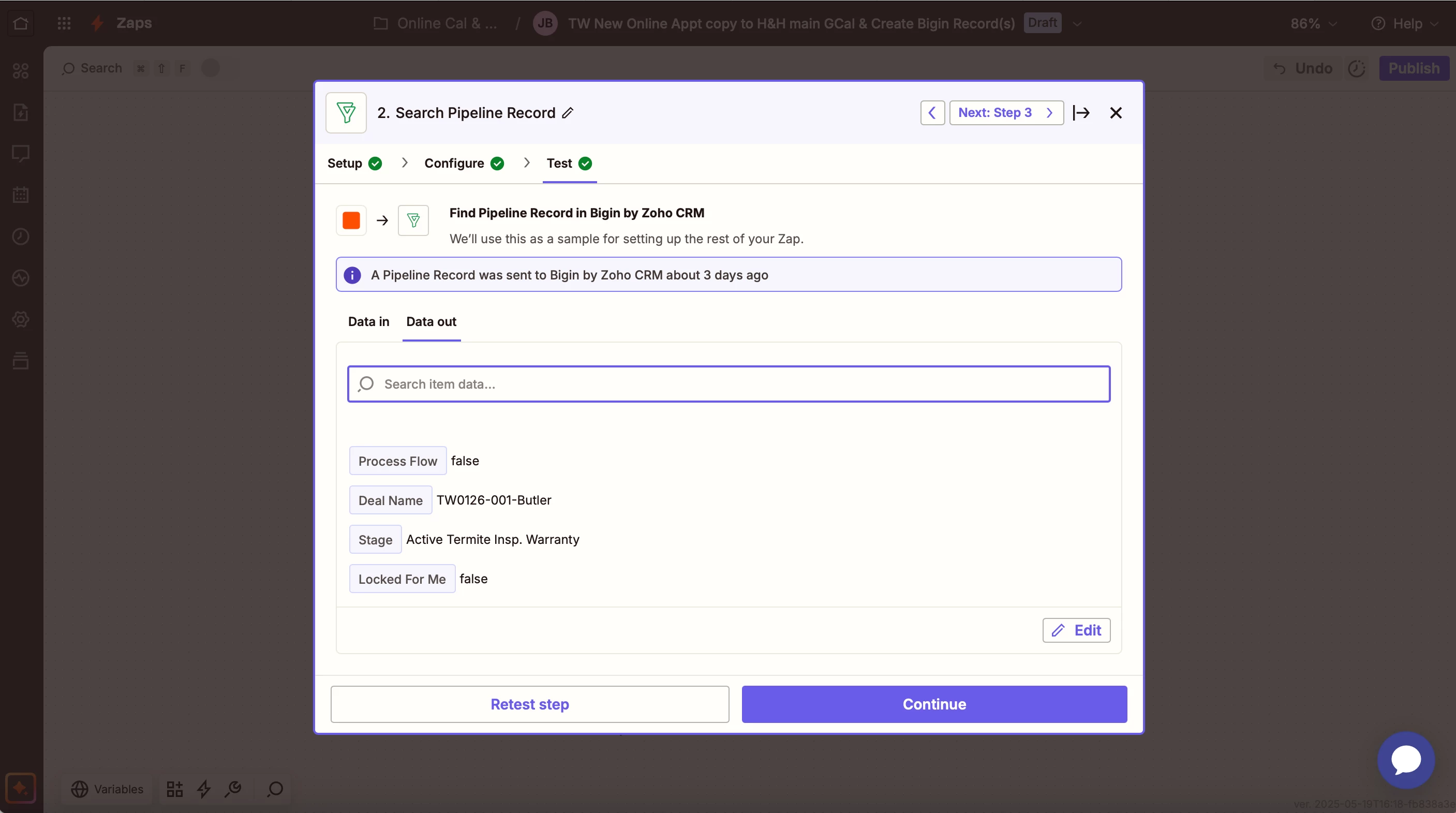
Task: Click the home icon in top bar
Action: 21,23
